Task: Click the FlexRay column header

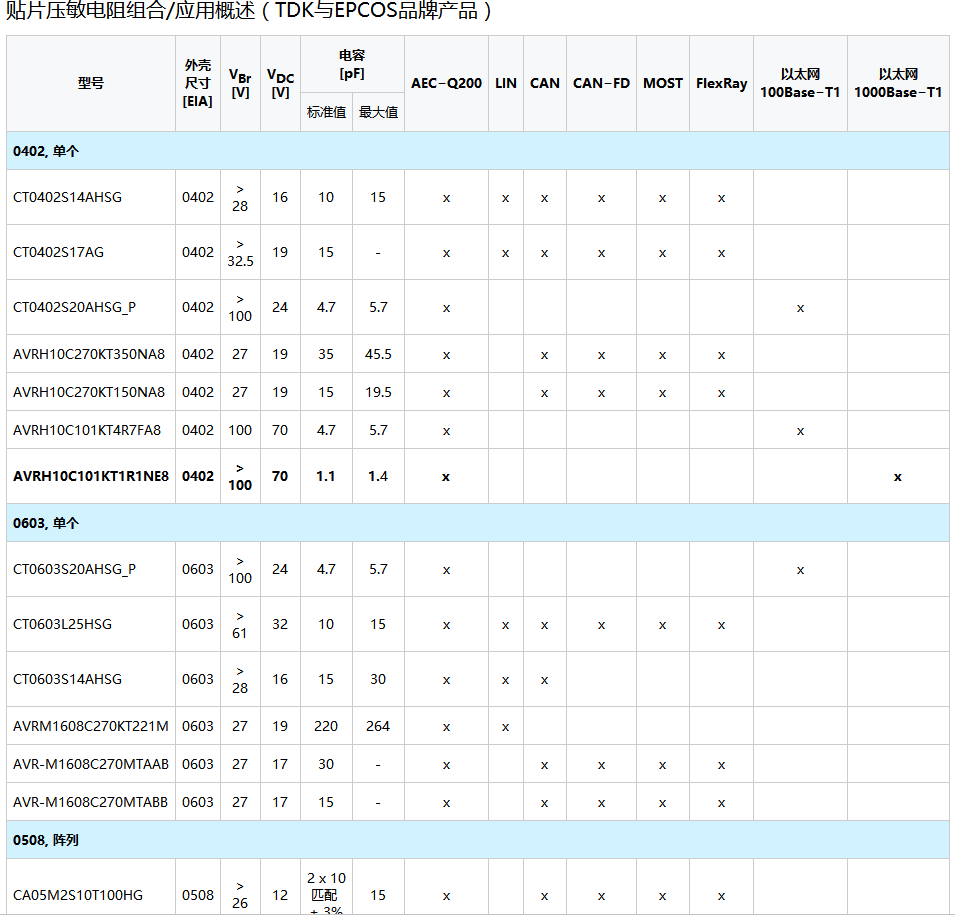Action: click(721, 83)
